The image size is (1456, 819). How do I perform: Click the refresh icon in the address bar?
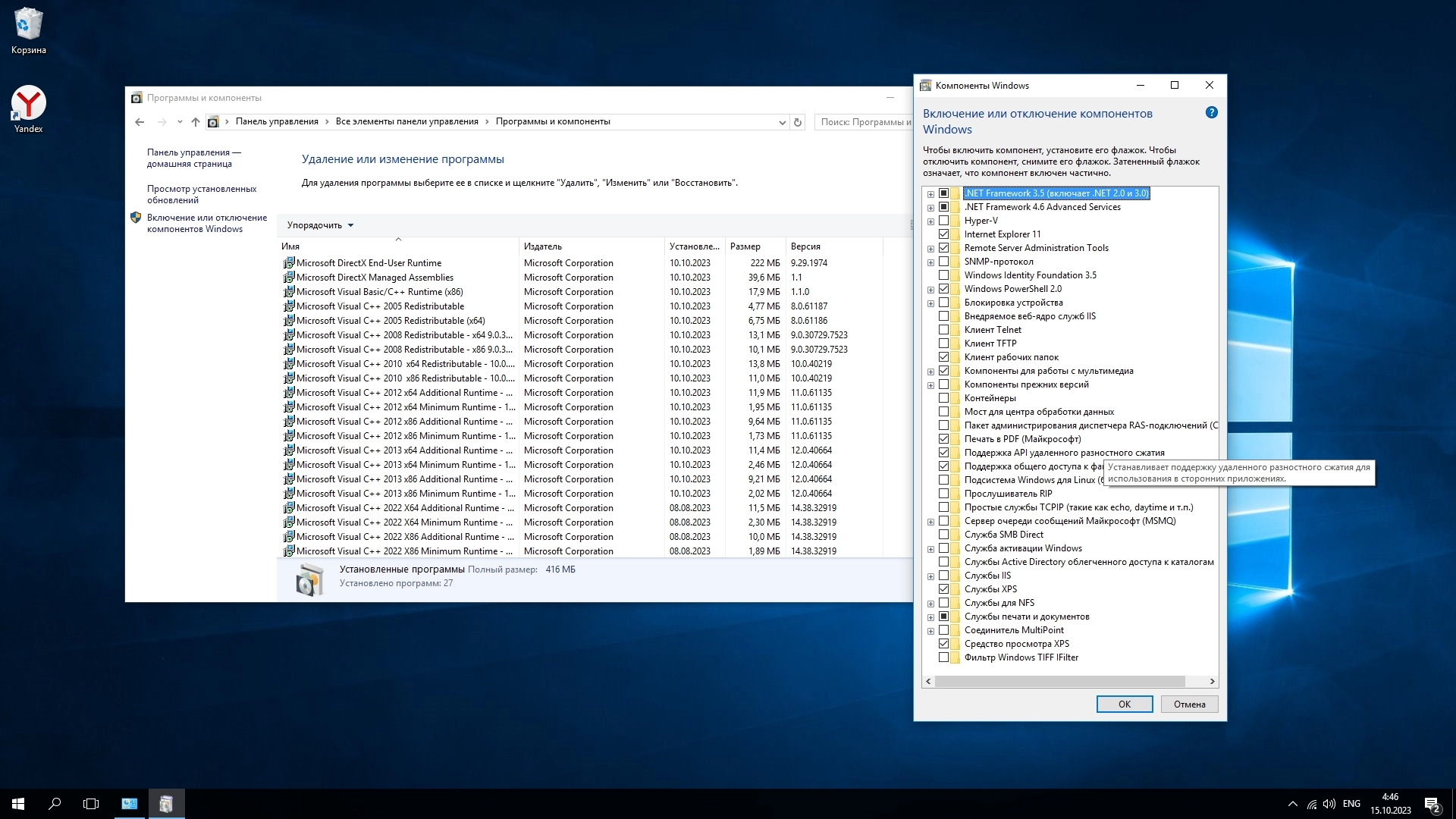click(797, 122)
